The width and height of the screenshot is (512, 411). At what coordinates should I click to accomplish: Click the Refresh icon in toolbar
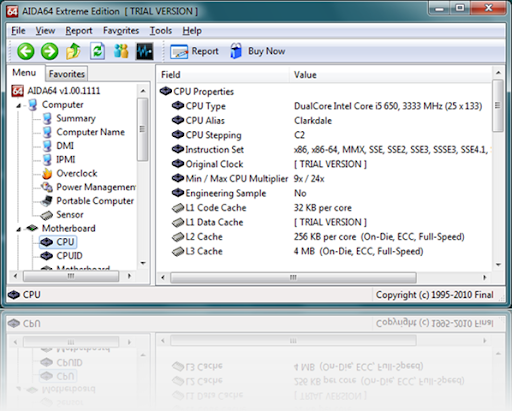point(97,51)
